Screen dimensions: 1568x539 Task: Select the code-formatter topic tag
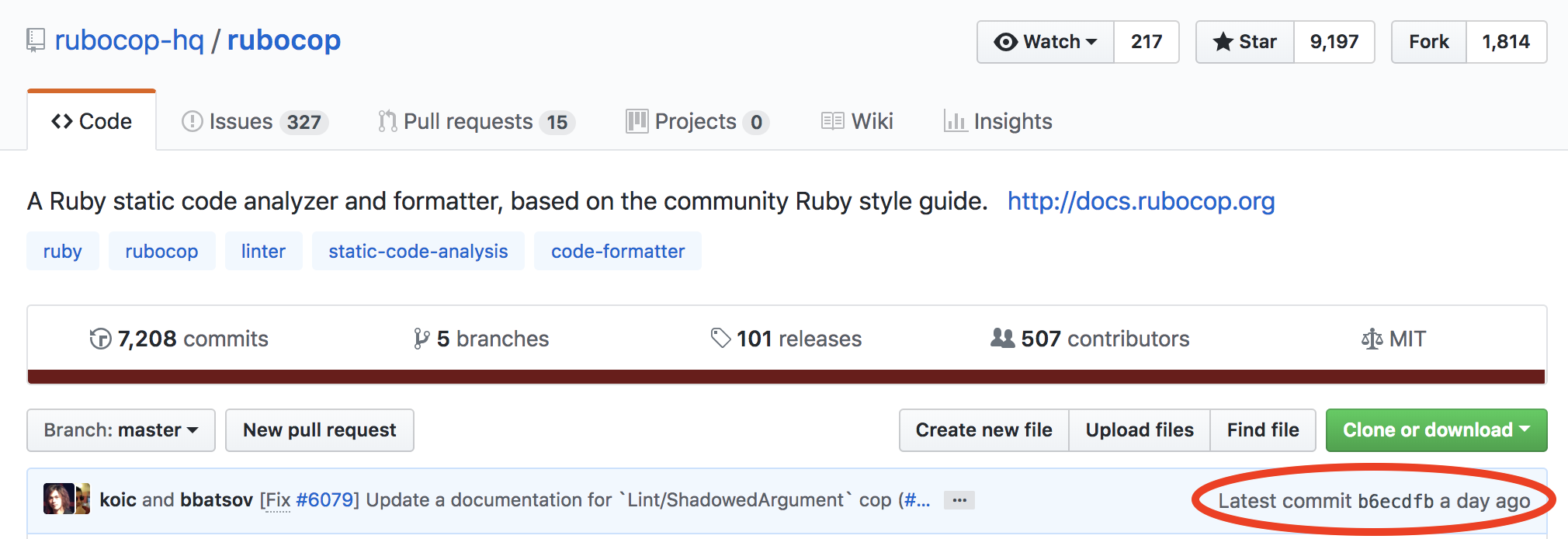[618, 251]
